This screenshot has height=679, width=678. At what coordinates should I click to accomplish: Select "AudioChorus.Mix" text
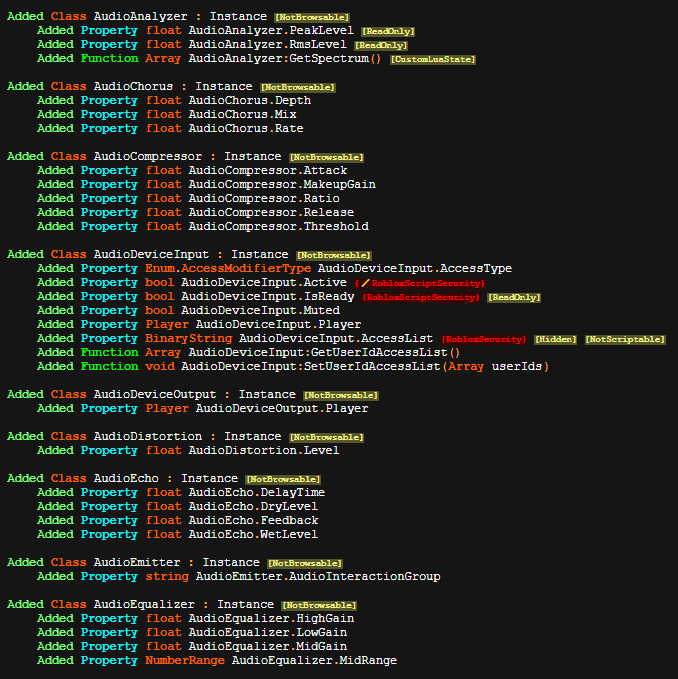242,114
